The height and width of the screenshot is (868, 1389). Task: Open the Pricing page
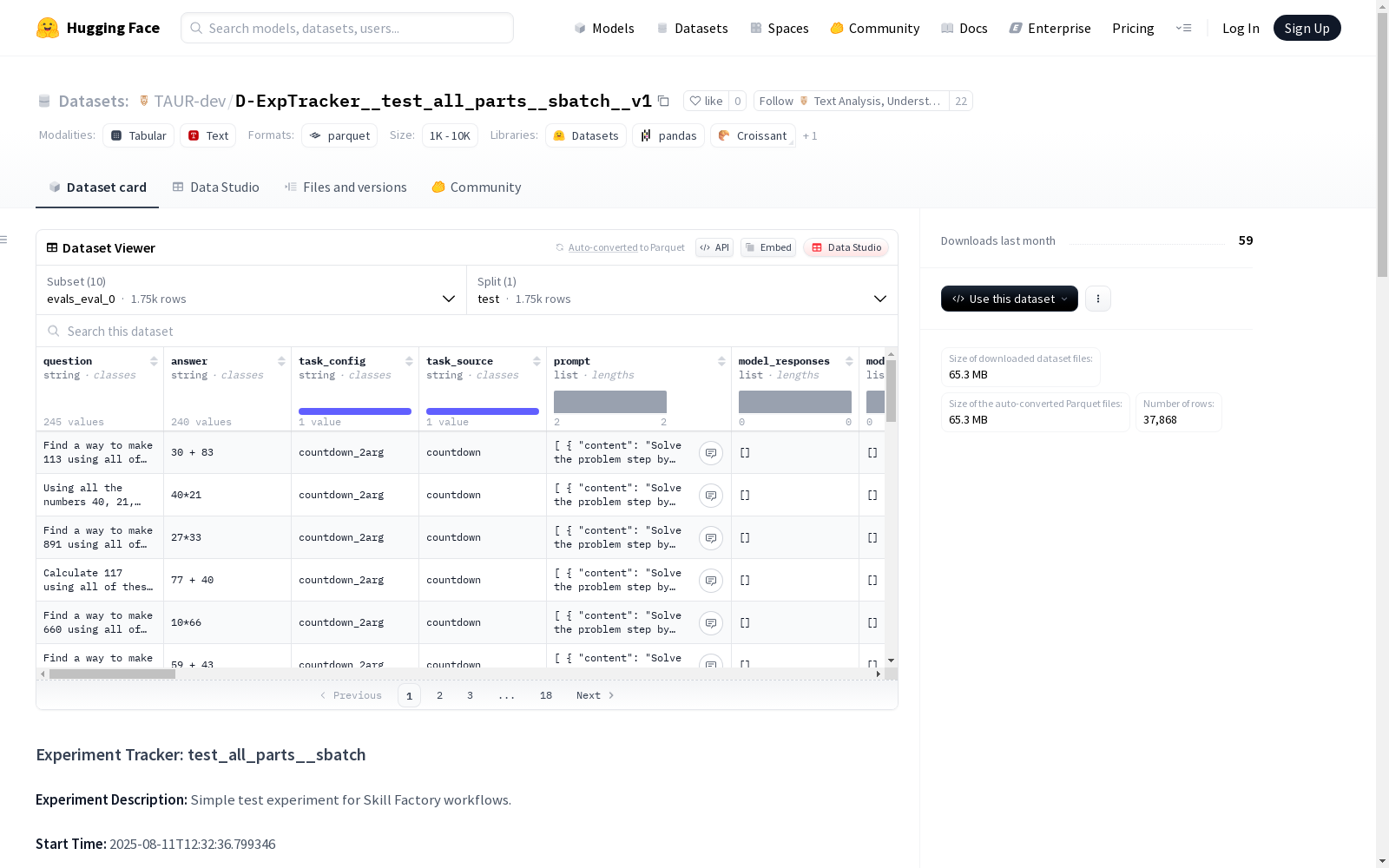pos(1133,28)
